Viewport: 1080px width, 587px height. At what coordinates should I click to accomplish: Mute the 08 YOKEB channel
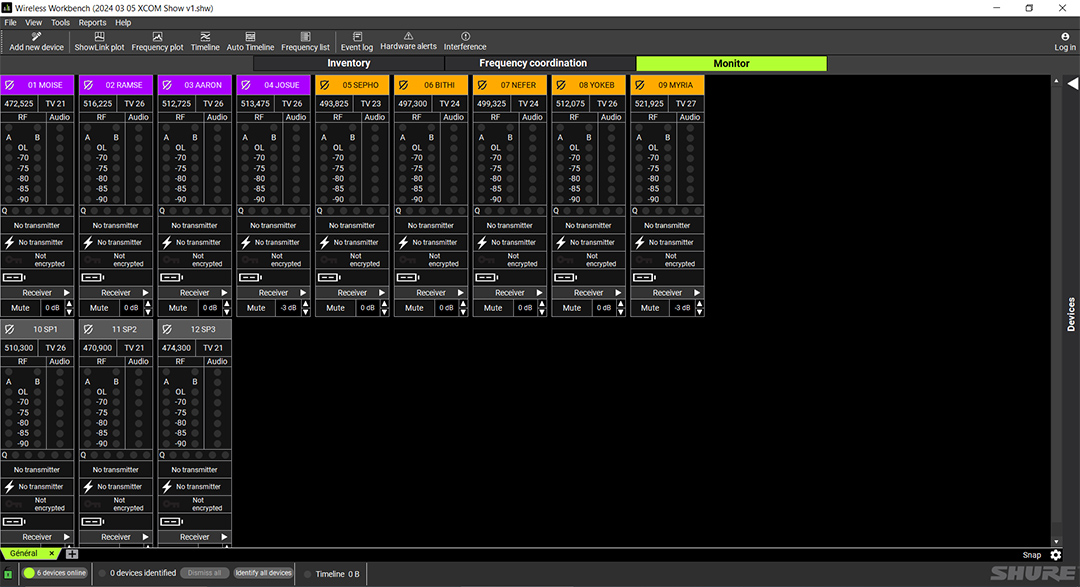tap(572, 308)
